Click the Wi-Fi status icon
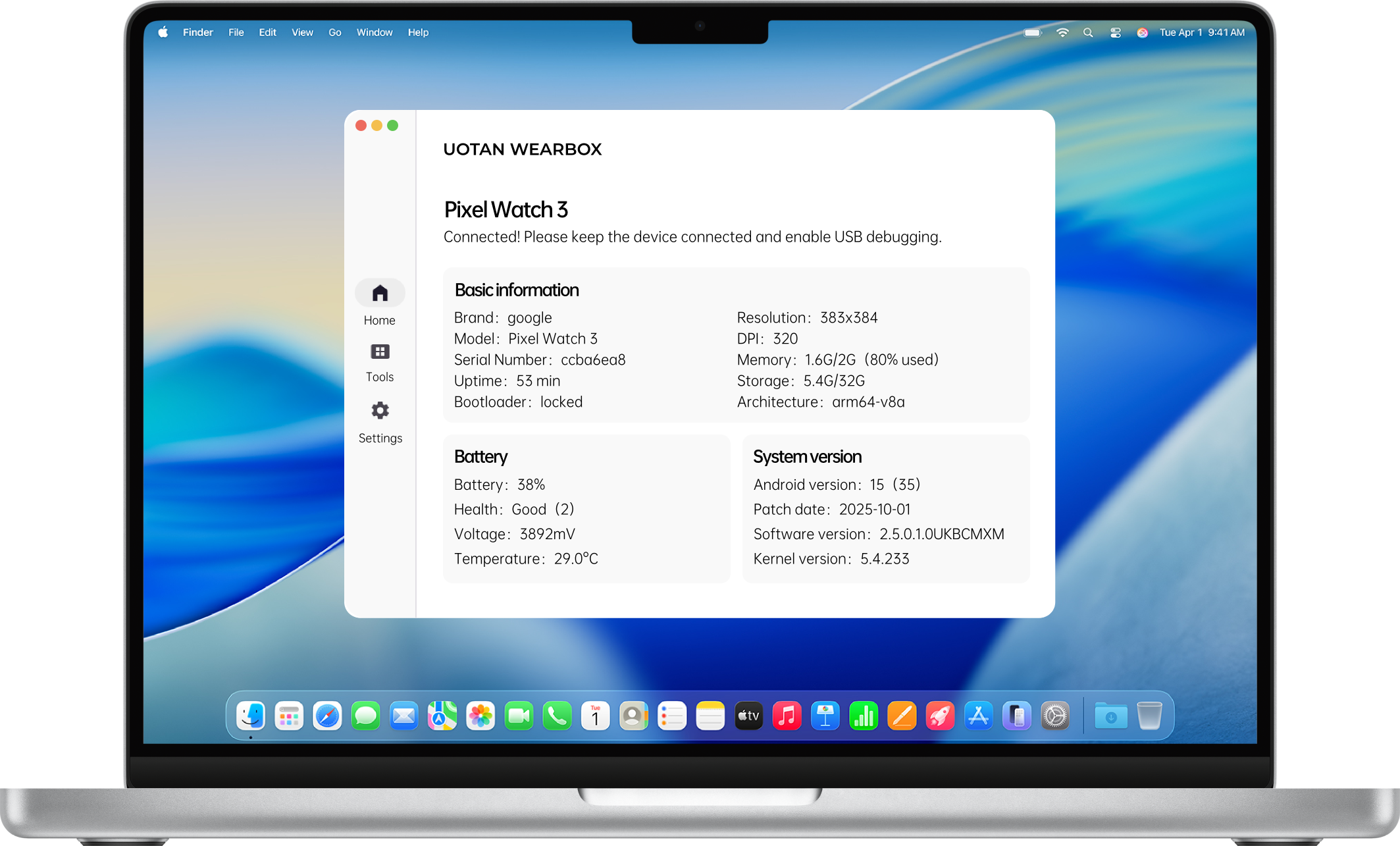1400x846 pixels. 1062,32
